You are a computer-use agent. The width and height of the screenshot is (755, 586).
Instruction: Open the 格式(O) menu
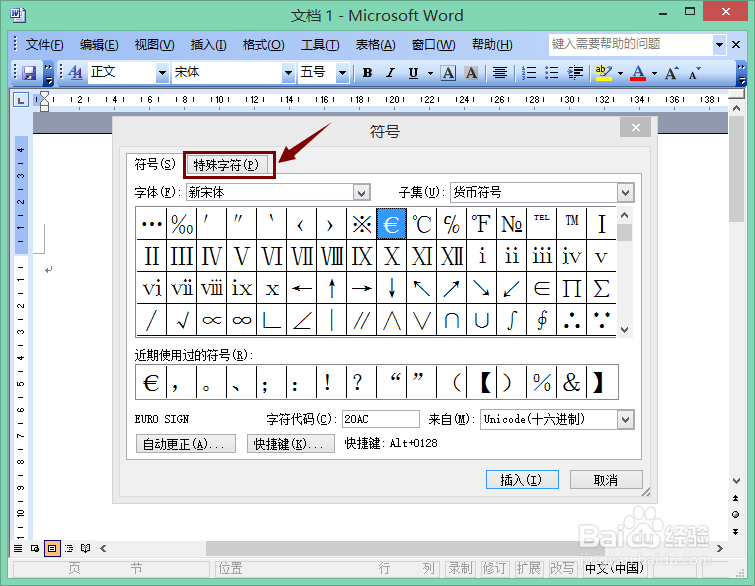click(263, 45)
